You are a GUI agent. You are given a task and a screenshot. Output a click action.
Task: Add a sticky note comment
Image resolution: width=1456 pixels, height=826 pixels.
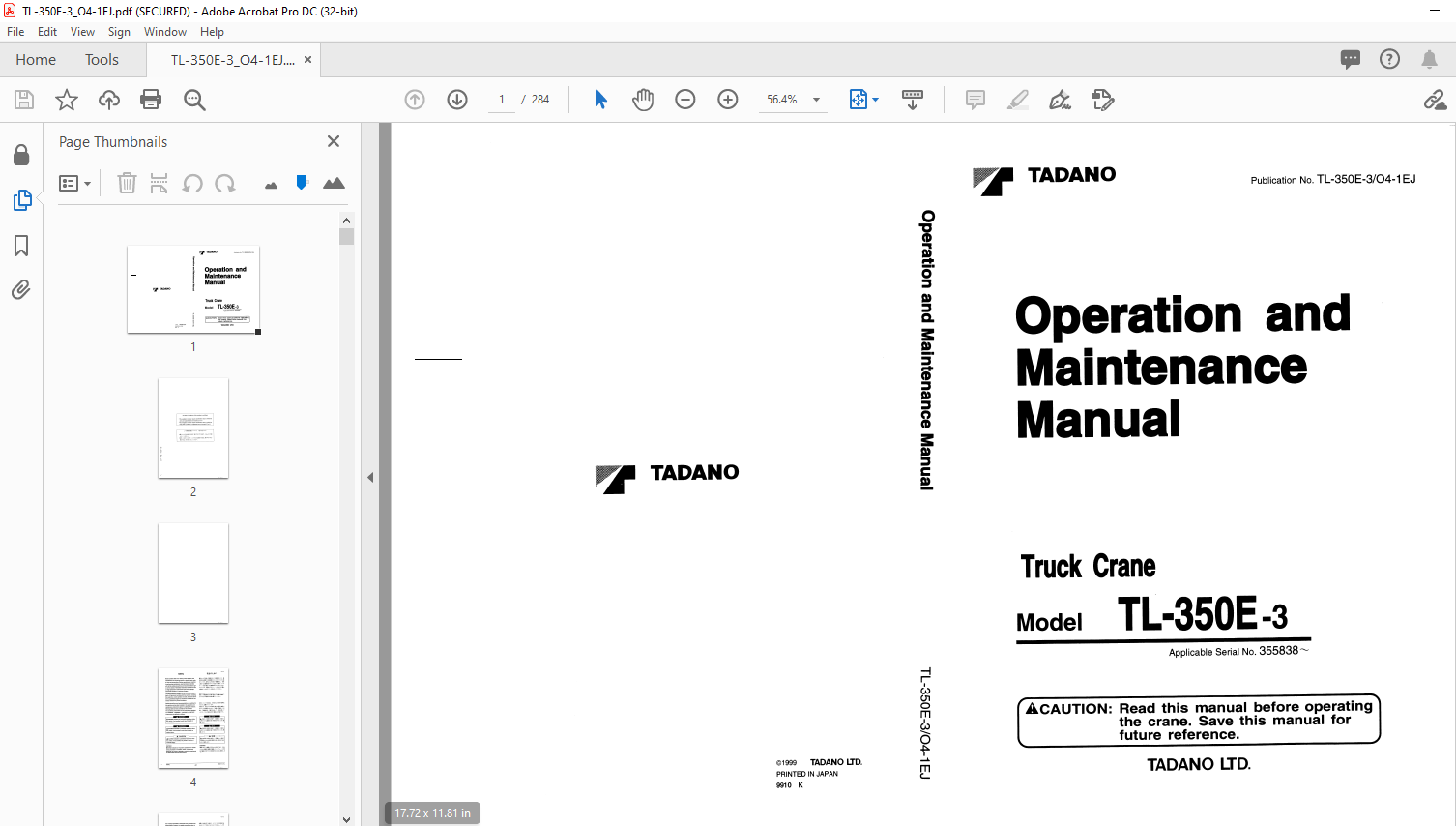[976, 100]
